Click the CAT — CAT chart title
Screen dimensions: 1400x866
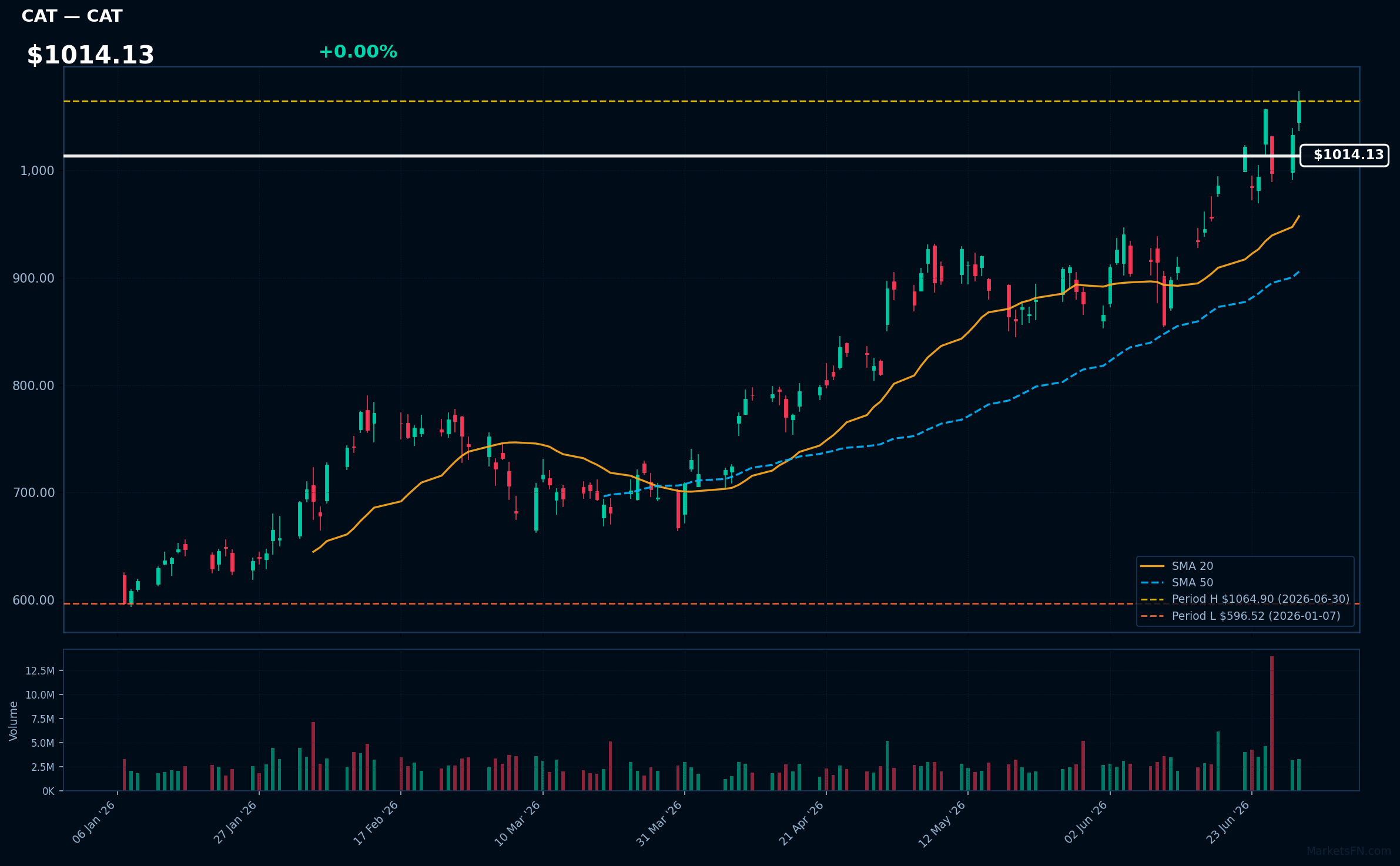pyautogui.click(x=72, y=16)
